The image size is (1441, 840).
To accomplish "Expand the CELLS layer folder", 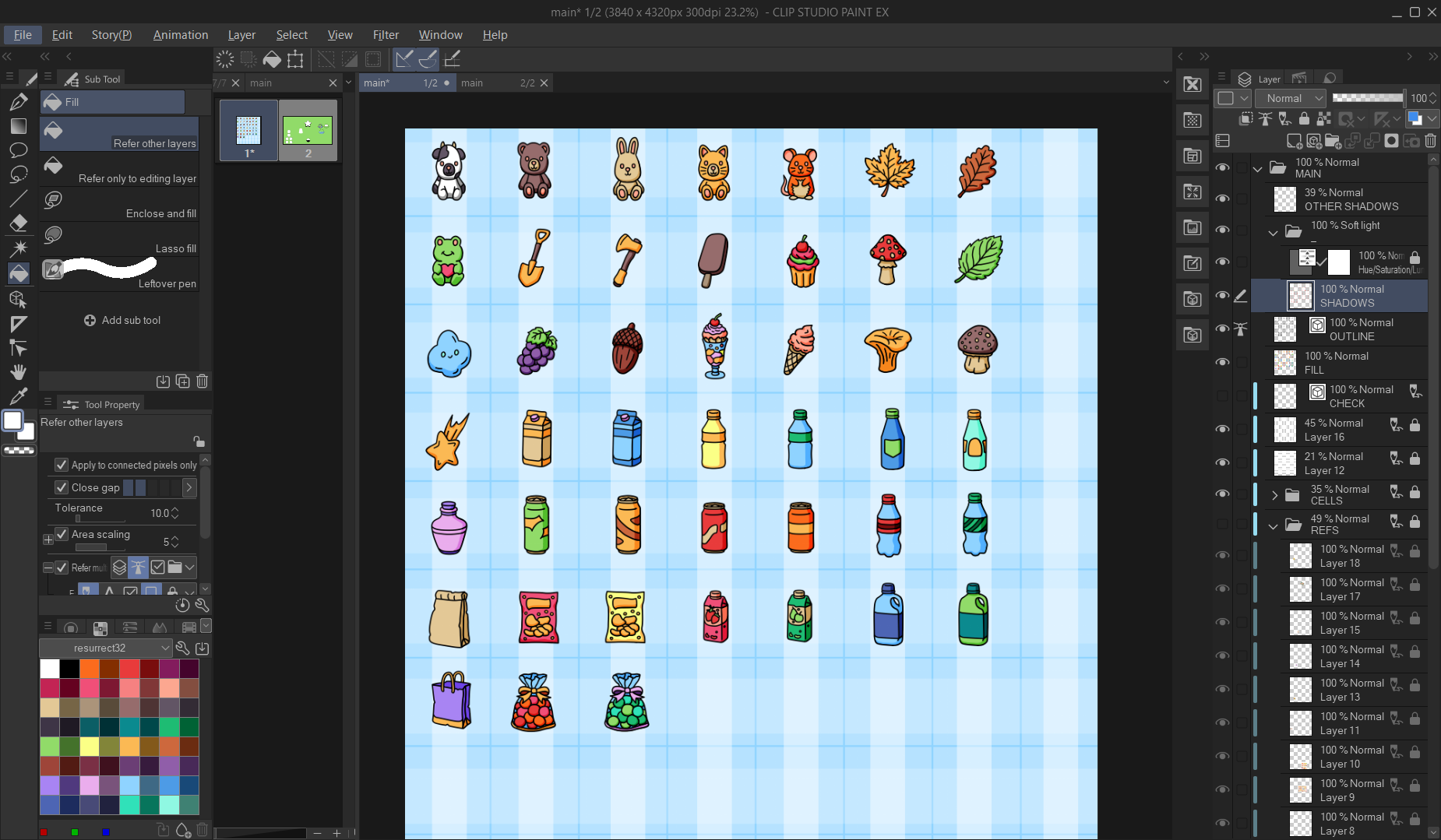I will [1274, 494].
